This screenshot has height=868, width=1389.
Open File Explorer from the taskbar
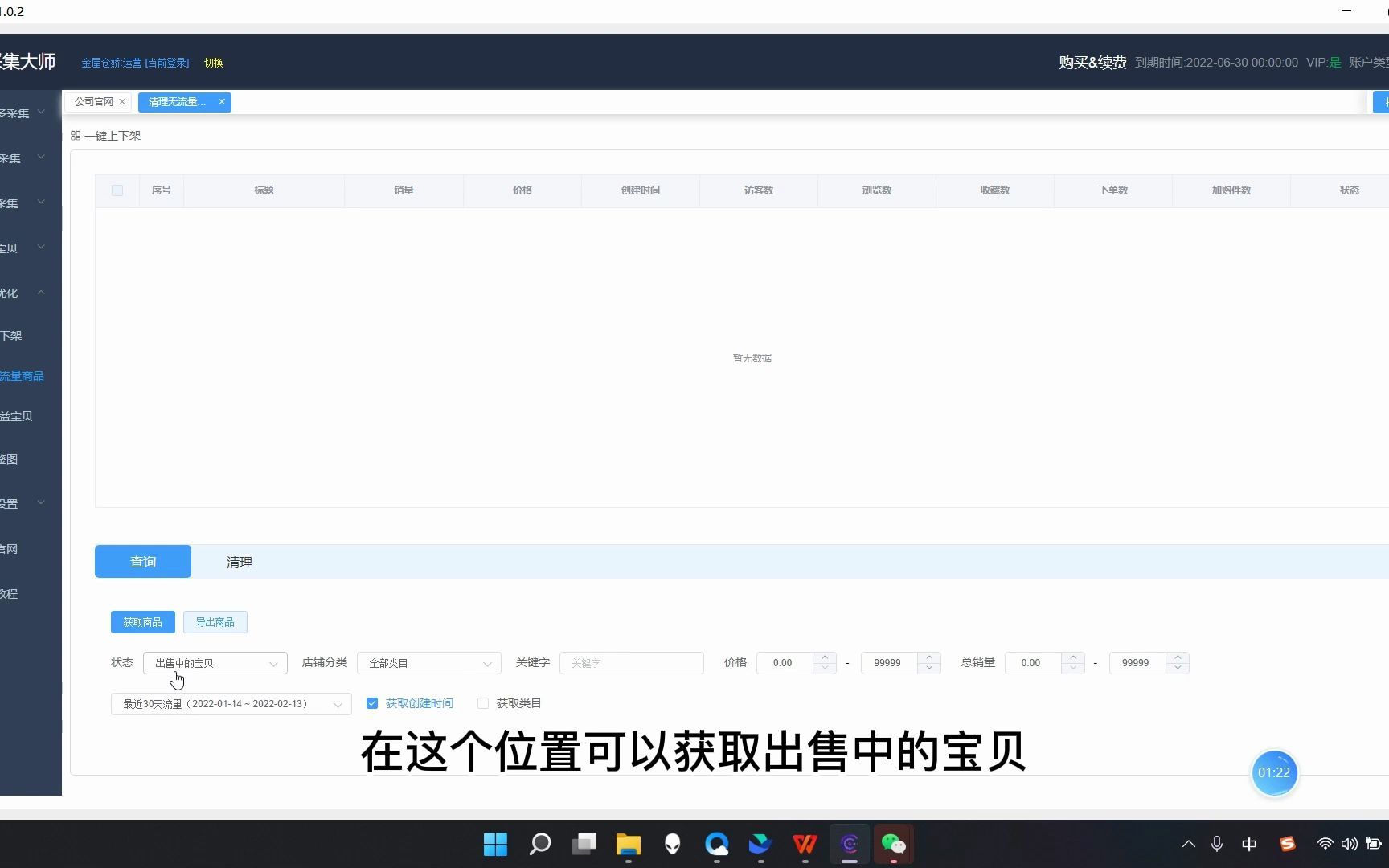coord(629,844)
